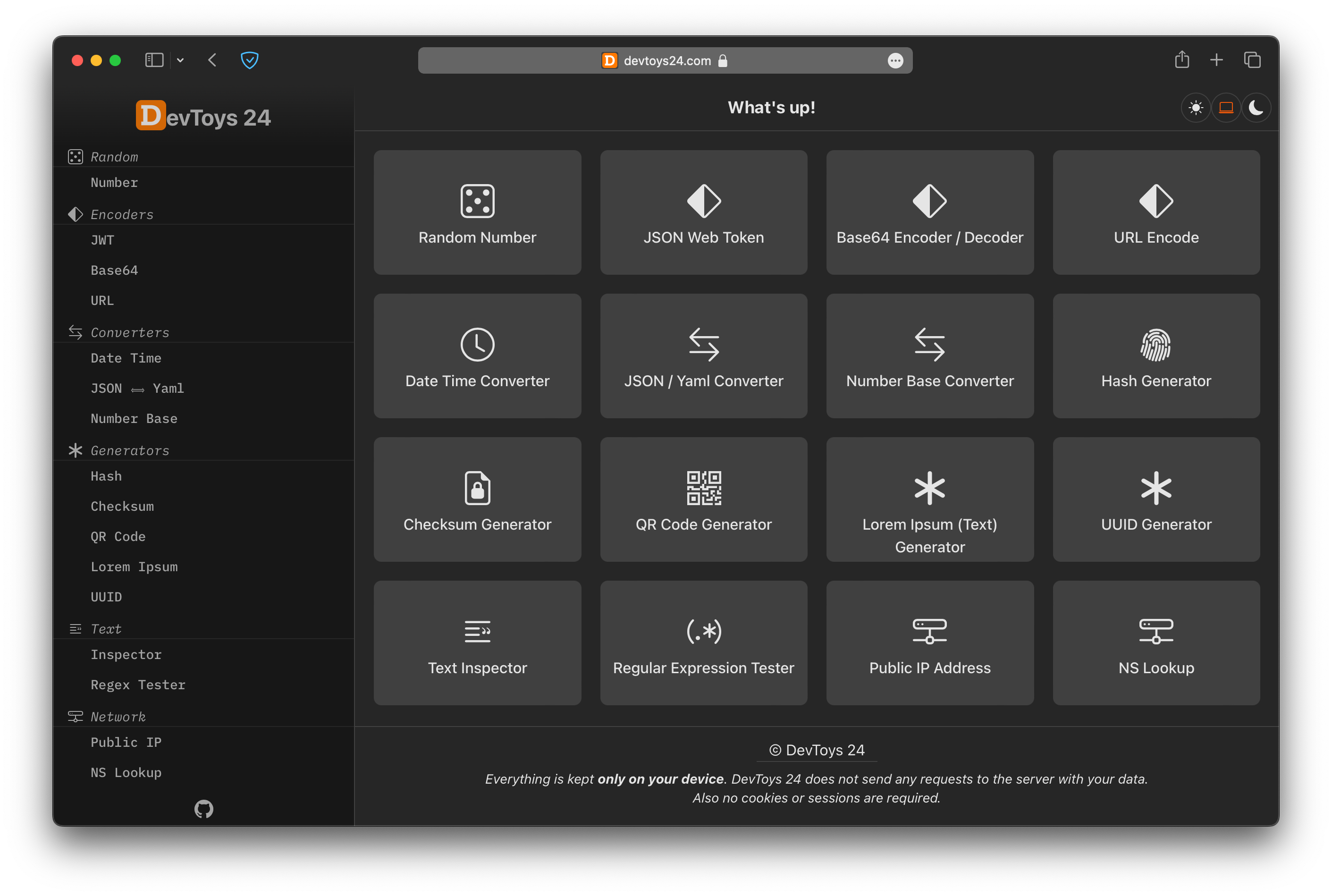Click the DevToys 24 logo

tap(203, 116)
